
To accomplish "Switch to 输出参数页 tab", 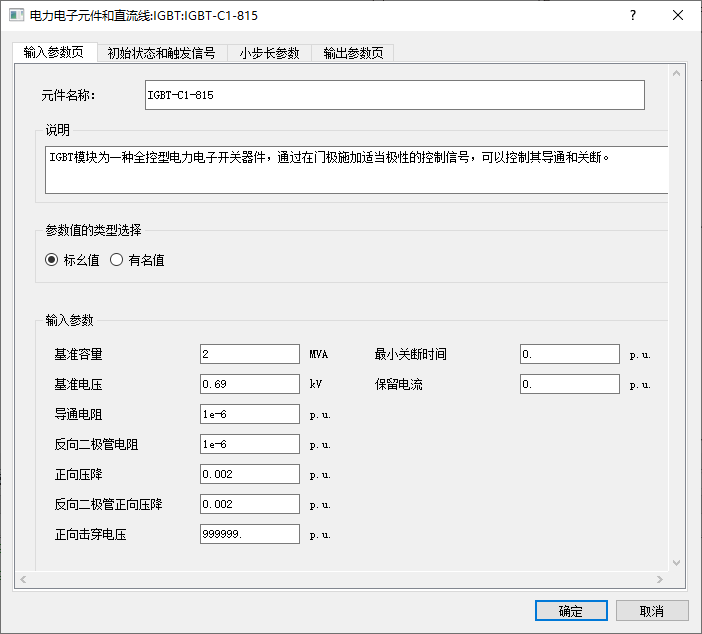I will pyautogui.click(x=354, y=53).
